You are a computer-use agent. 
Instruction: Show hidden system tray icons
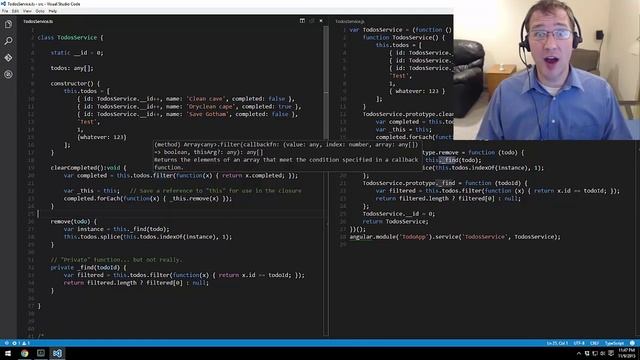coord(578,353)
